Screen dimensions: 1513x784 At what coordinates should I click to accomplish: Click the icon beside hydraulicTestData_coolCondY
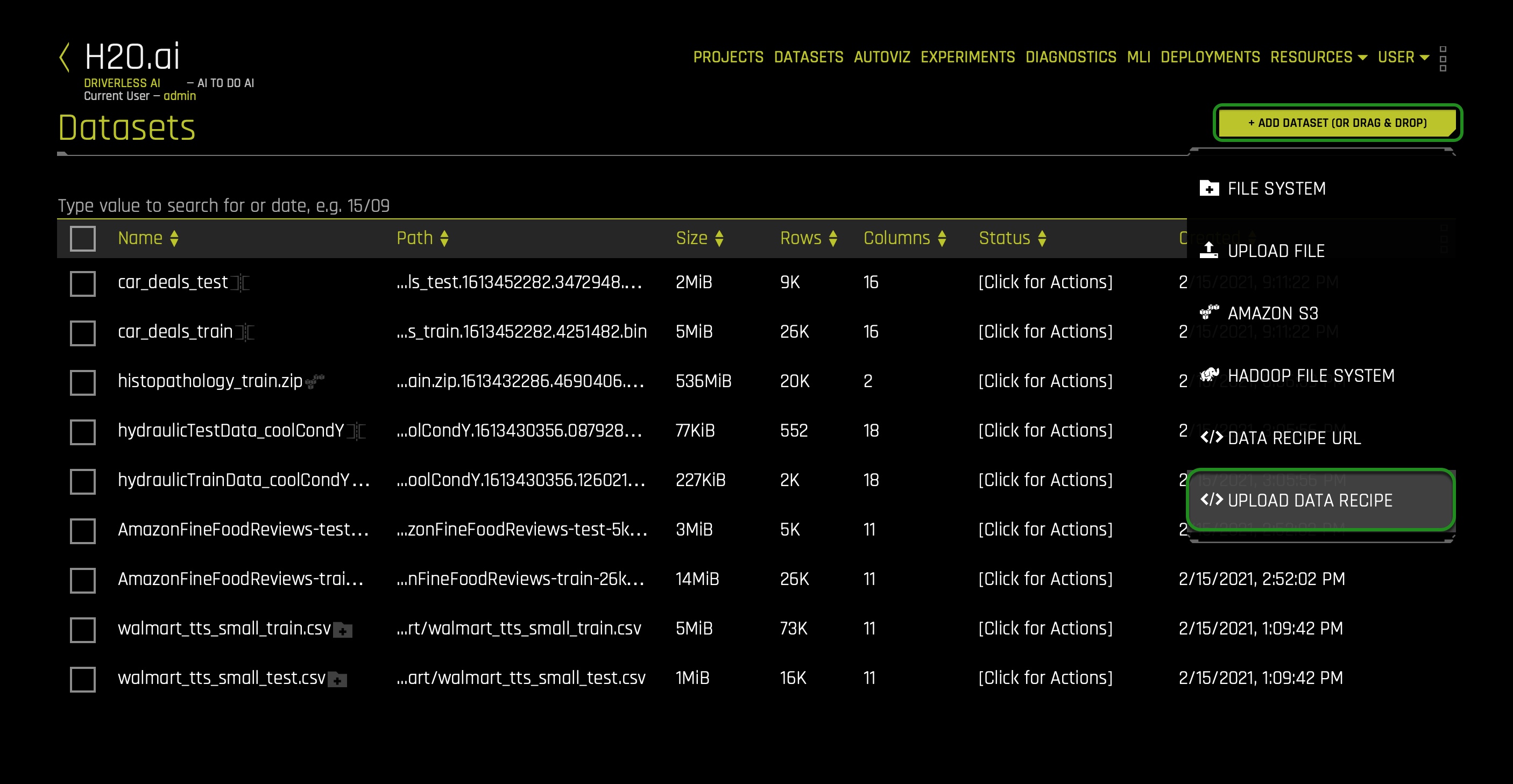click(x=357, y=431)
